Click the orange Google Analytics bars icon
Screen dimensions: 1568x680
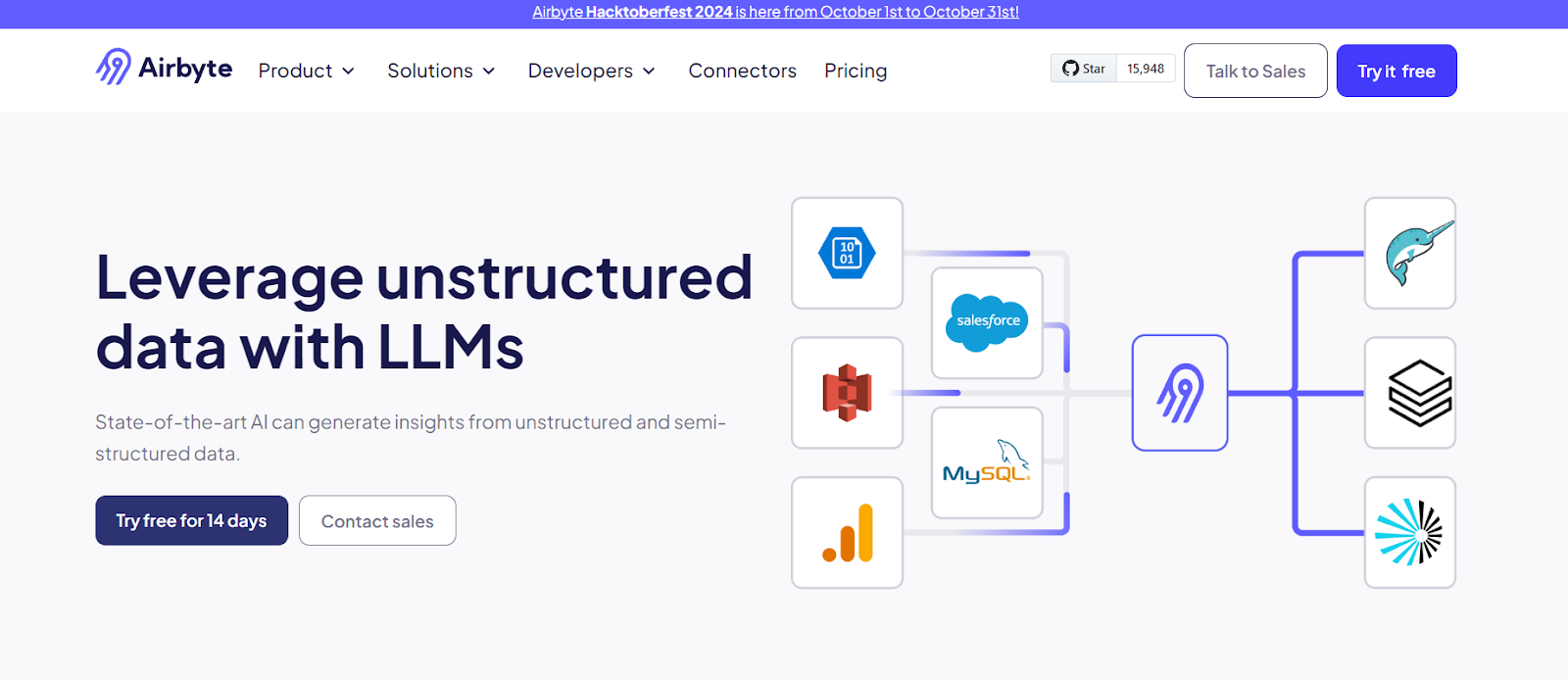coord(848,533)
